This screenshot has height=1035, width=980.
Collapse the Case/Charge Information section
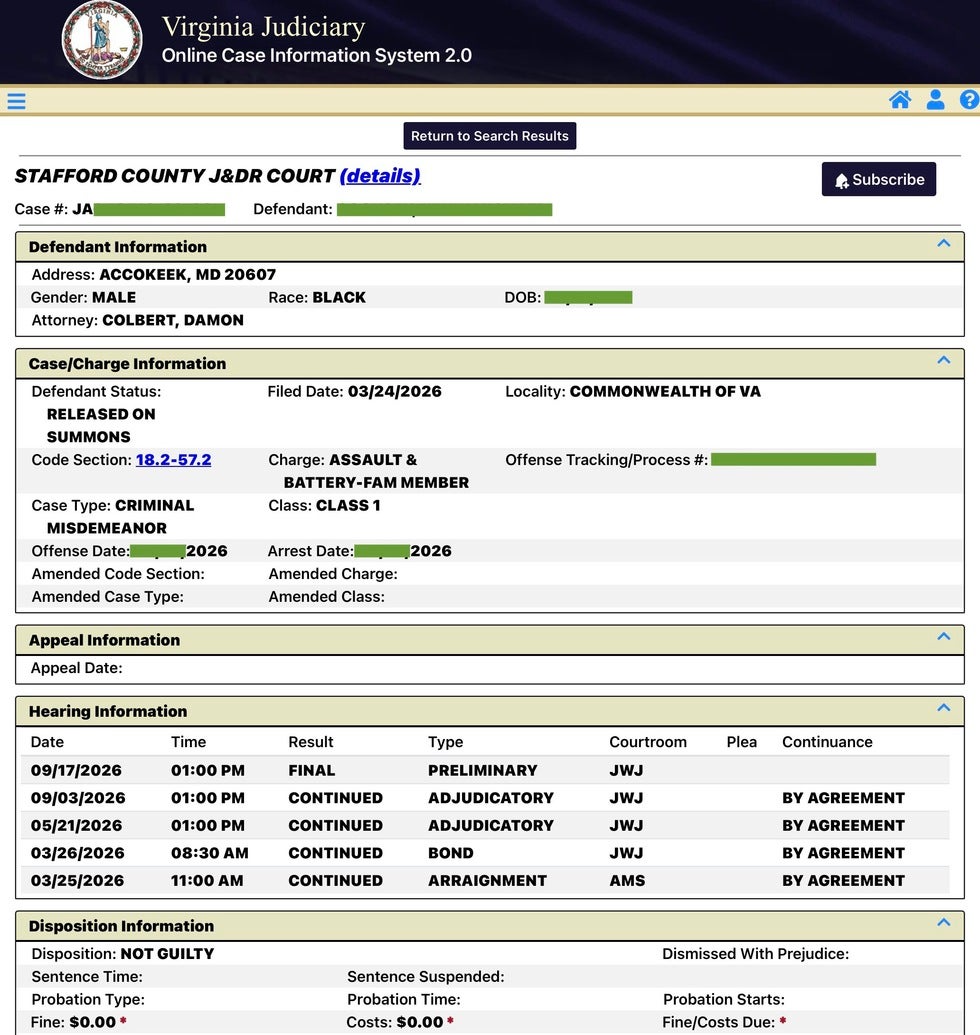[x=944, y=360]
